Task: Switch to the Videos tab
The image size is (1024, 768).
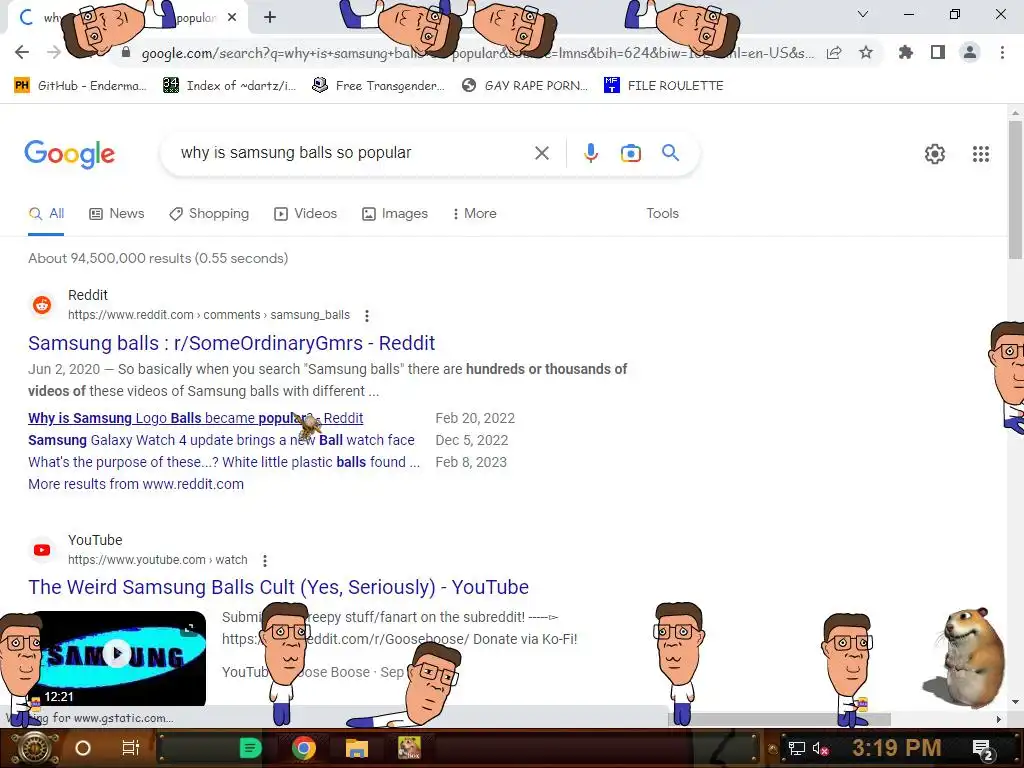Action: (x=306, y=214)
